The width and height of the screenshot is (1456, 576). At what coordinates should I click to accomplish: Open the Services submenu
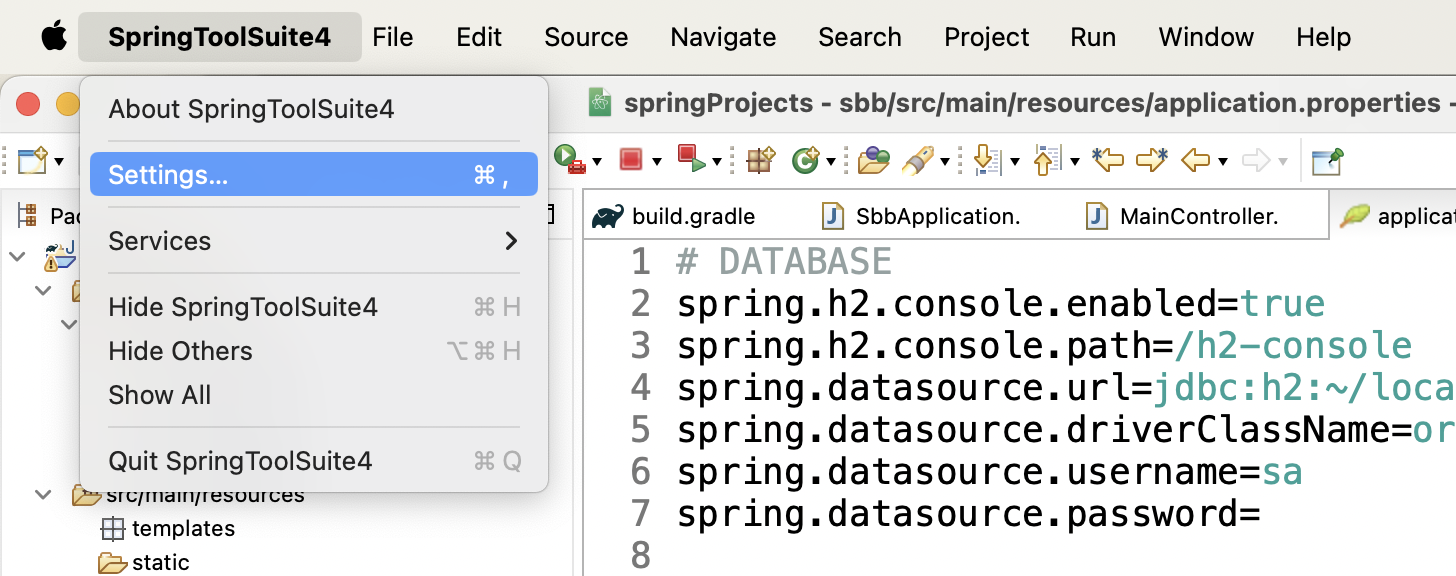[x=314, y=241]
